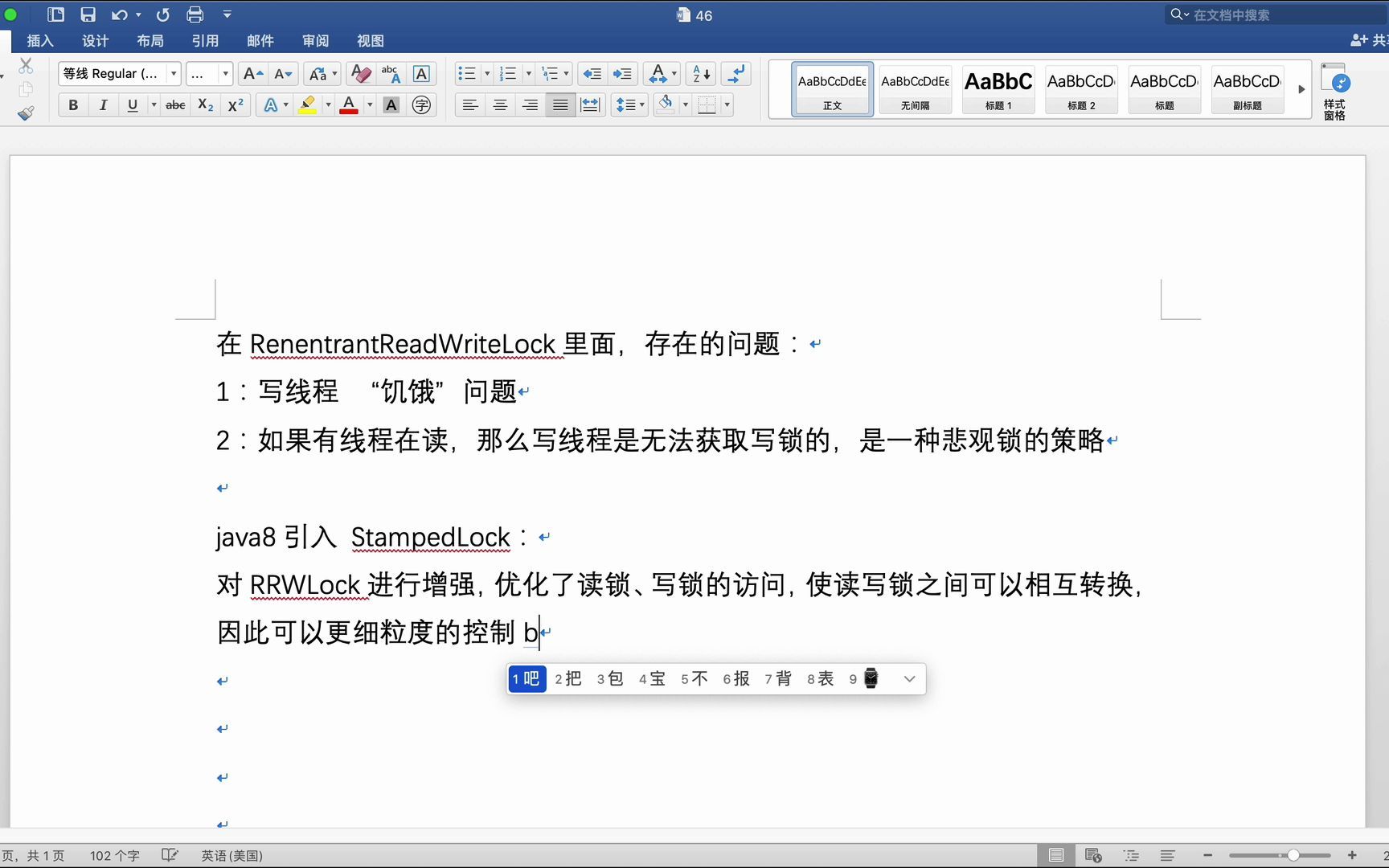This screenshot has height=868, width=1389.
Task: Click the character border A icon
Action: point(421,74)
